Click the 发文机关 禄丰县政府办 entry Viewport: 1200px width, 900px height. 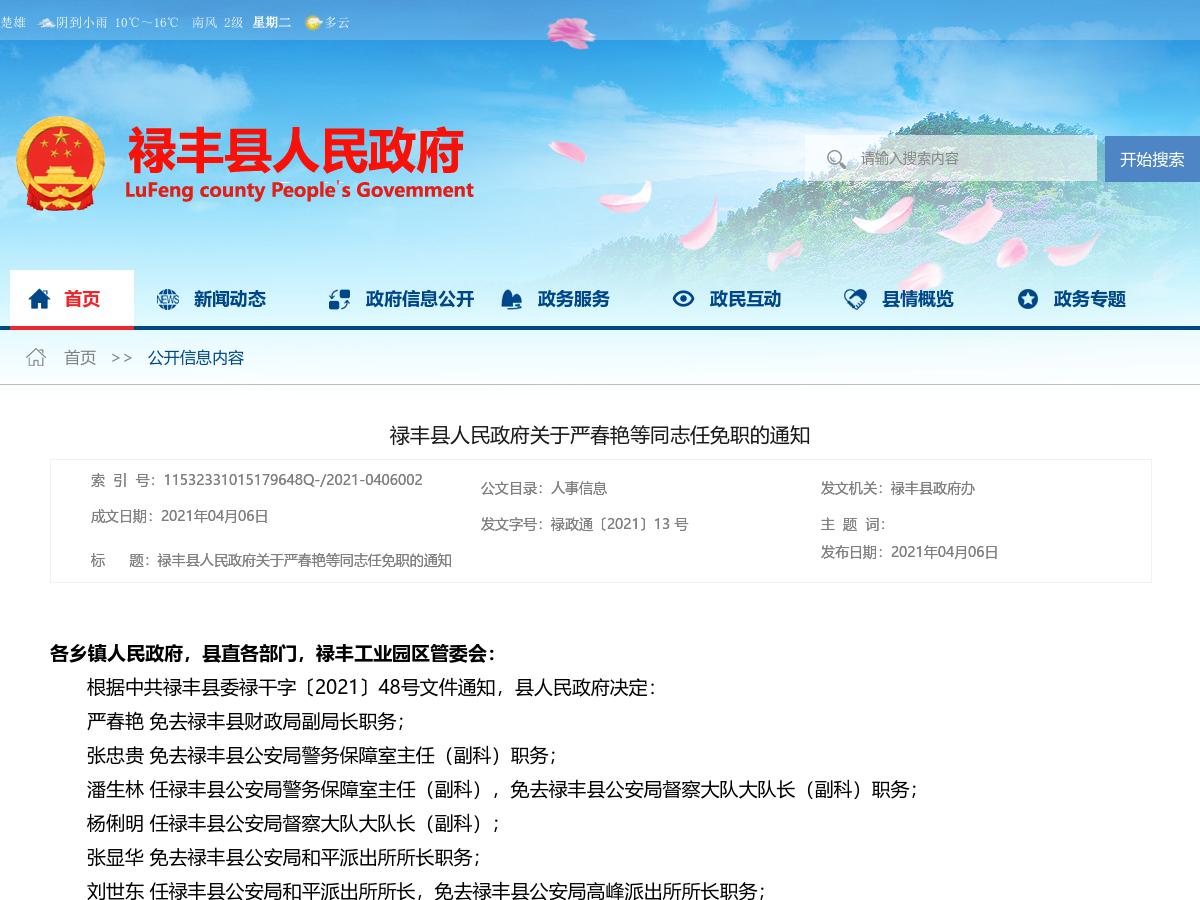coord(898,488)
